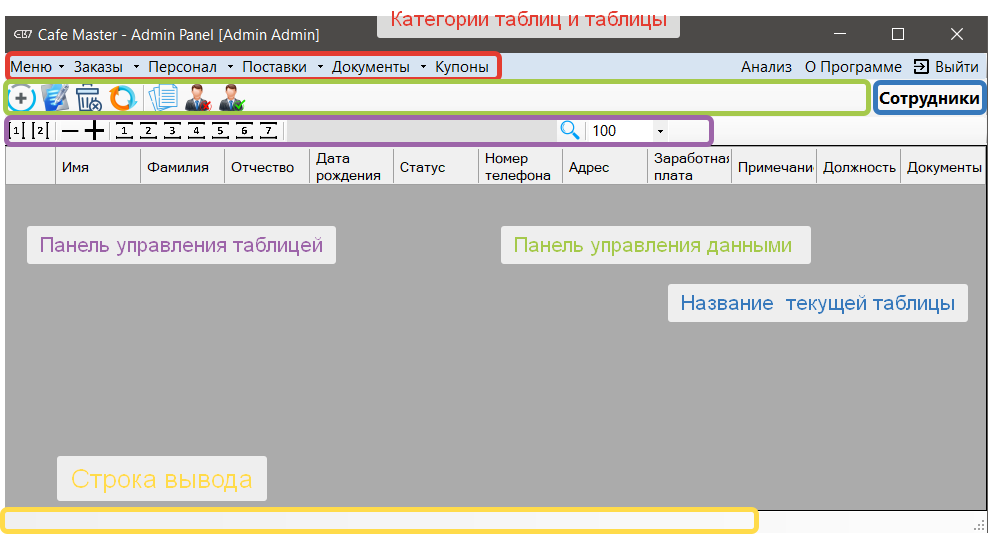Refresh the table with the orange-blue arrows icon
The width and height of the screenshot is (990, 534).
tap(122, 98)
